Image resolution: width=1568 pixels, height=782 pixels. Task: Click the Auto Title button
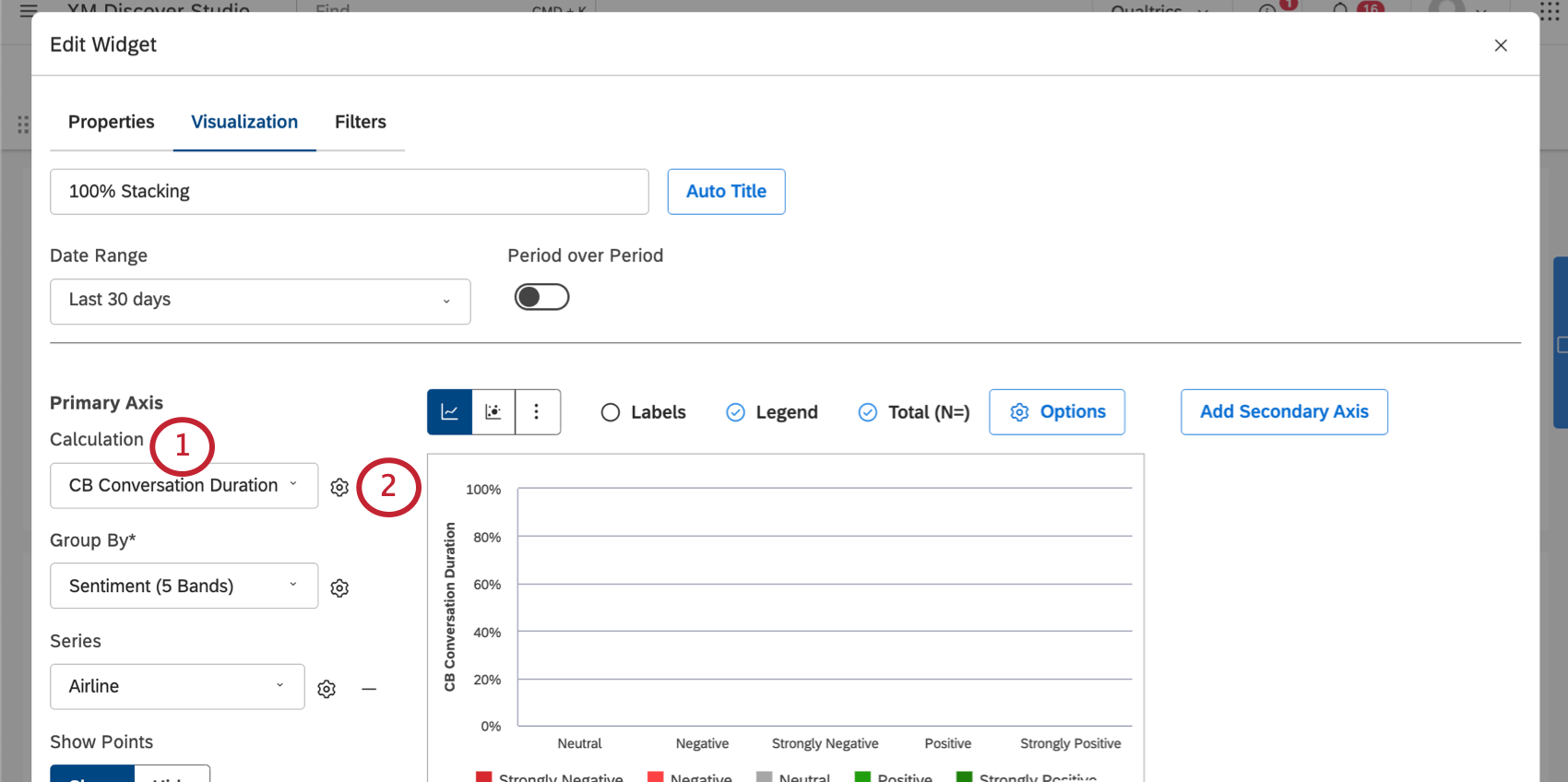point(726,192)
